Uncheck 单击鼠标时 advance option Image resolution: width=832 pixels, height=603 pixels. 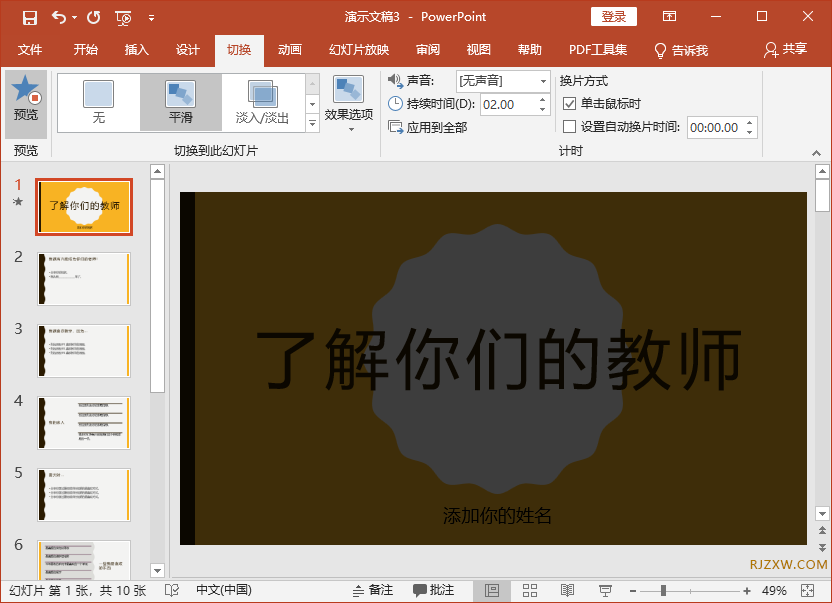pos(569,104)
